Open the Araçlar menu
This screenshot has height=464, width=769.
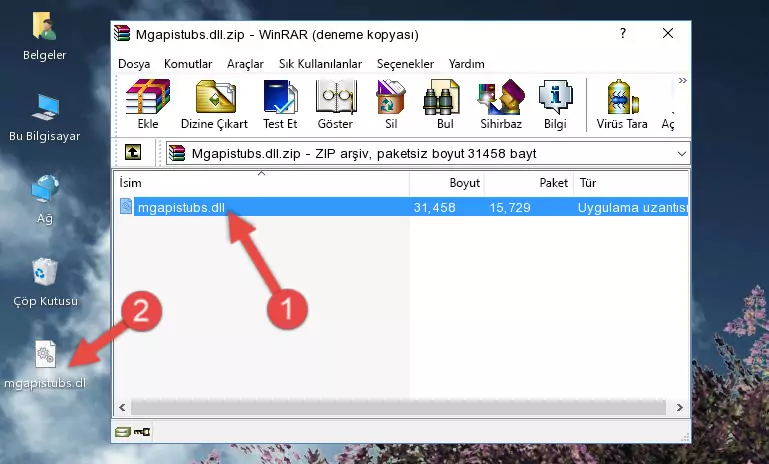[x=245, y=64]
